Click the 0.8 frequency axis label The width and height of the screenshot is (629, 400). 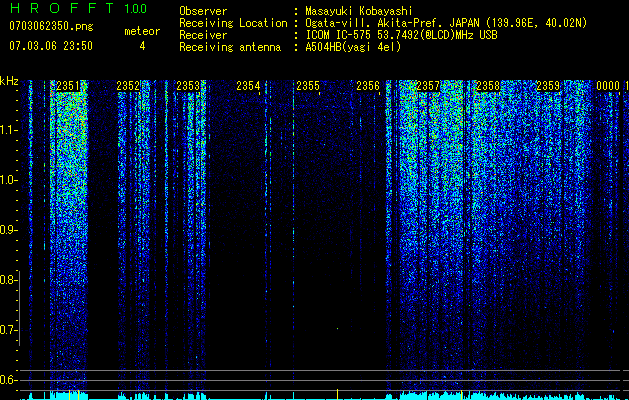[x=7, y=280]
